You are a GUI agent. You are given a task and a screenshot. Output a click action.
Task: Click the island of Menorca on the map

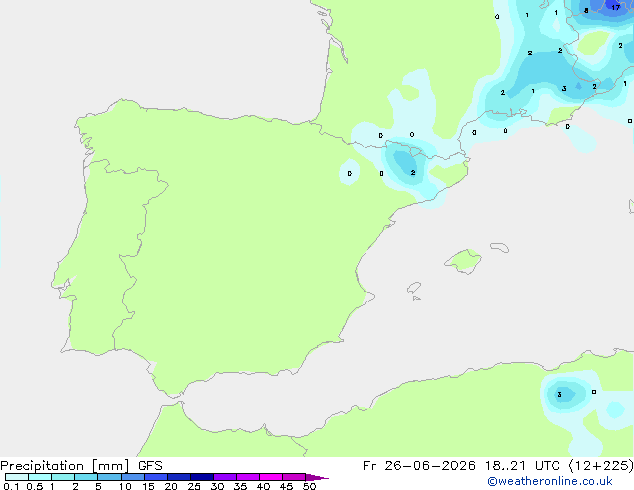pyautogui.click(x=500, y=247)
